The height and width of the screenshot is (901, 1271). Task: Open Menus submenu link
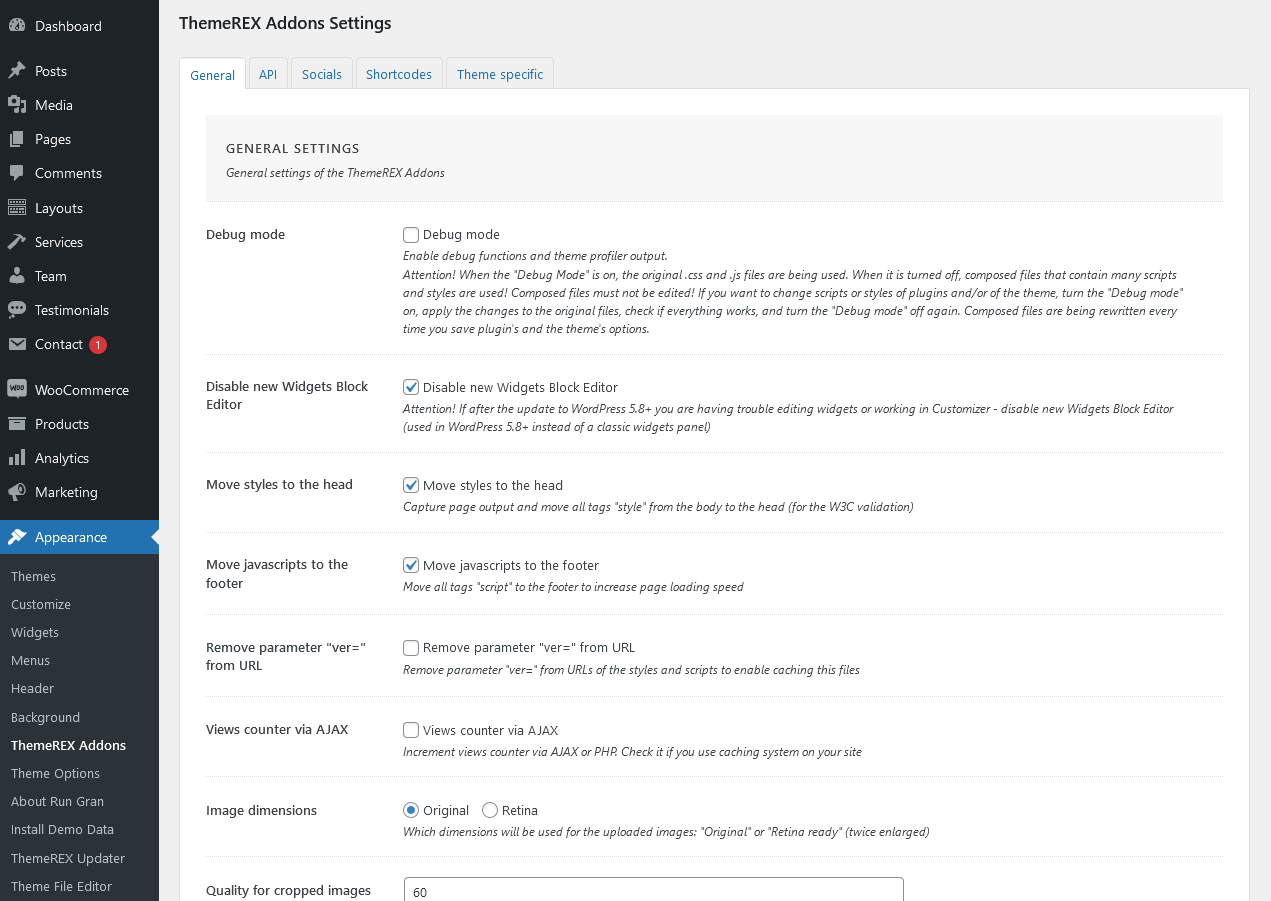(30, 660)
